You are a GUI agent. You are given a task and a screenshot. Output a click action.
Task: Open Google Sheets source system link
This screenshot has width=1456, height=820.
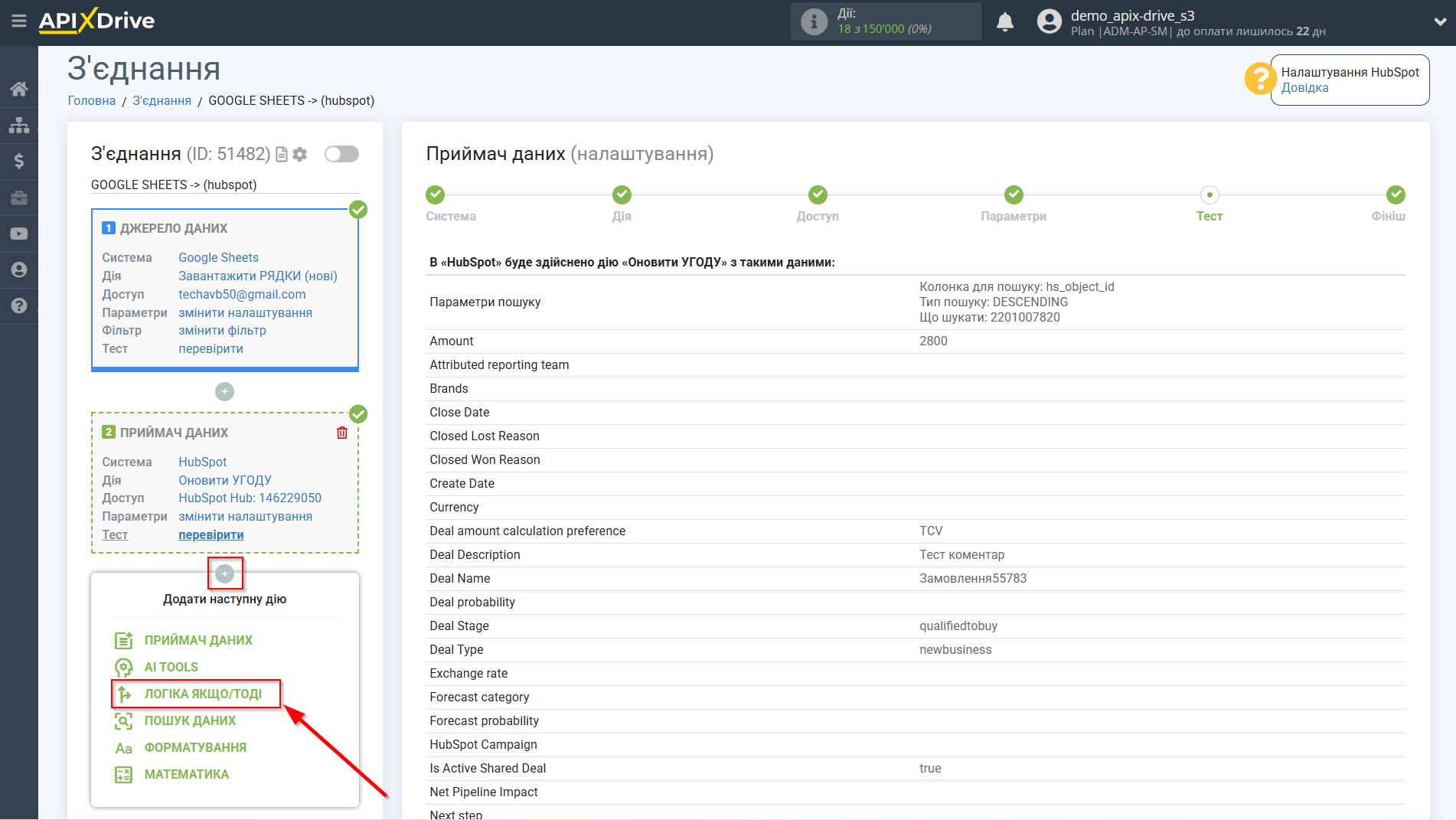coord(218,257)
